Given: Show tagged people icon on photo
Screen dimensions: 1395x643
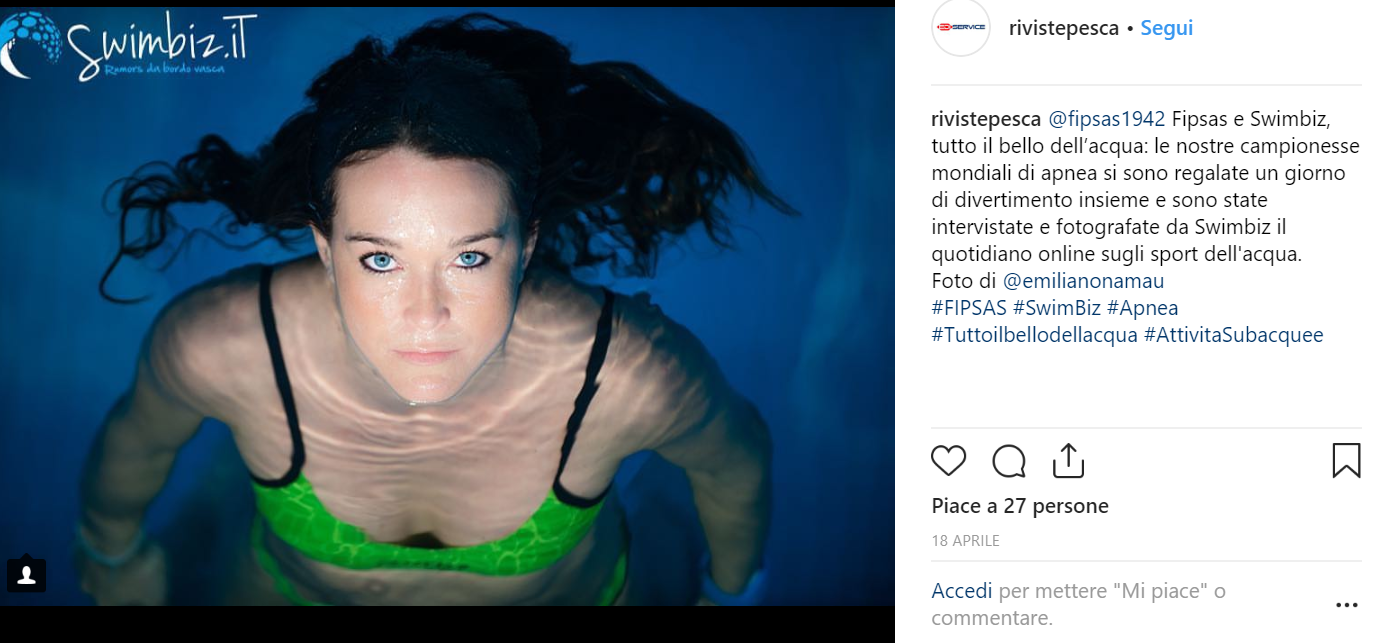Looking at the screenshot, I should pyautogui.click(x=27, y=574).
